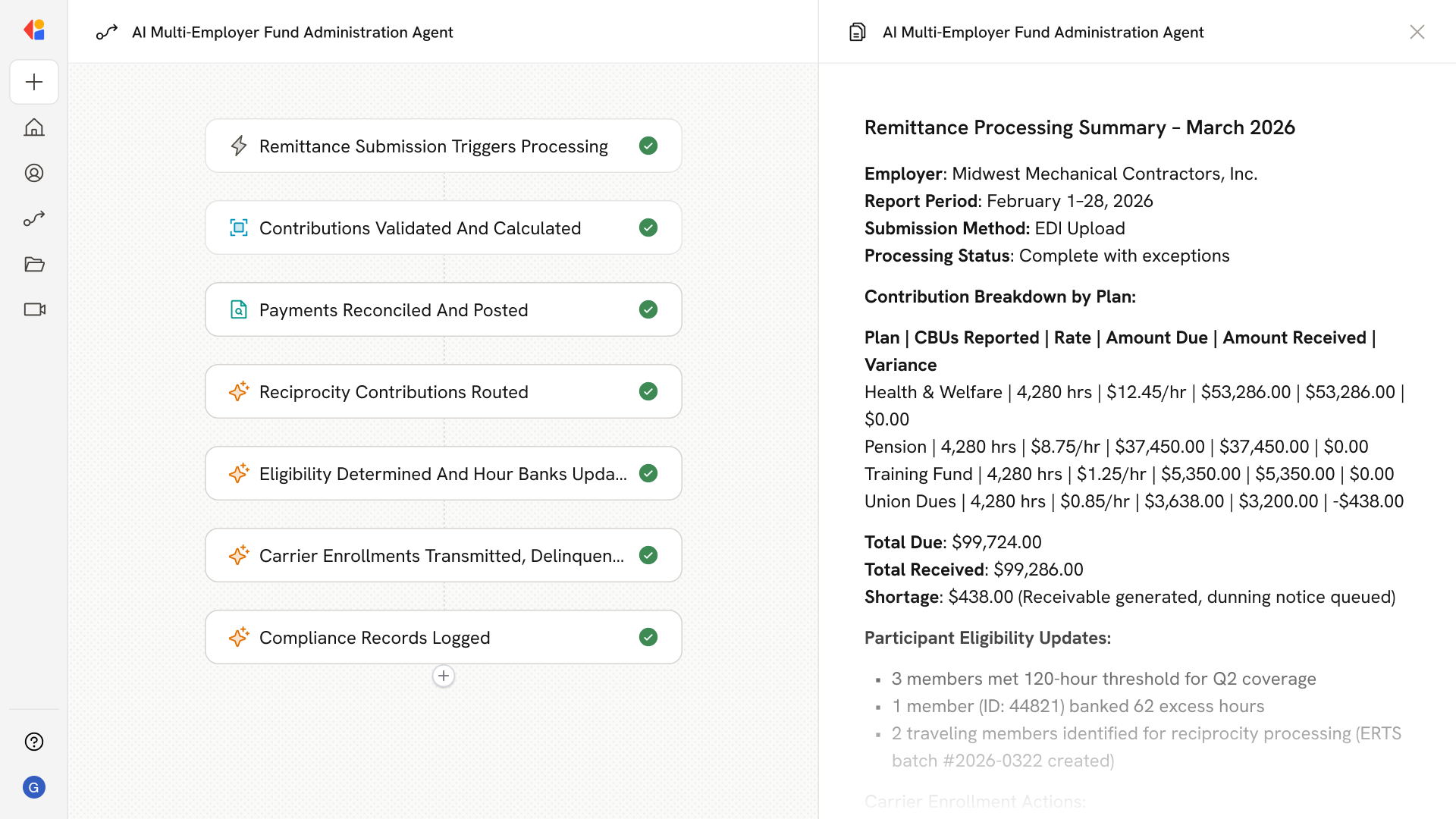Open the Home icon in the sidebar
Viewport: 1456px width, 819px height.
[34, 127]
